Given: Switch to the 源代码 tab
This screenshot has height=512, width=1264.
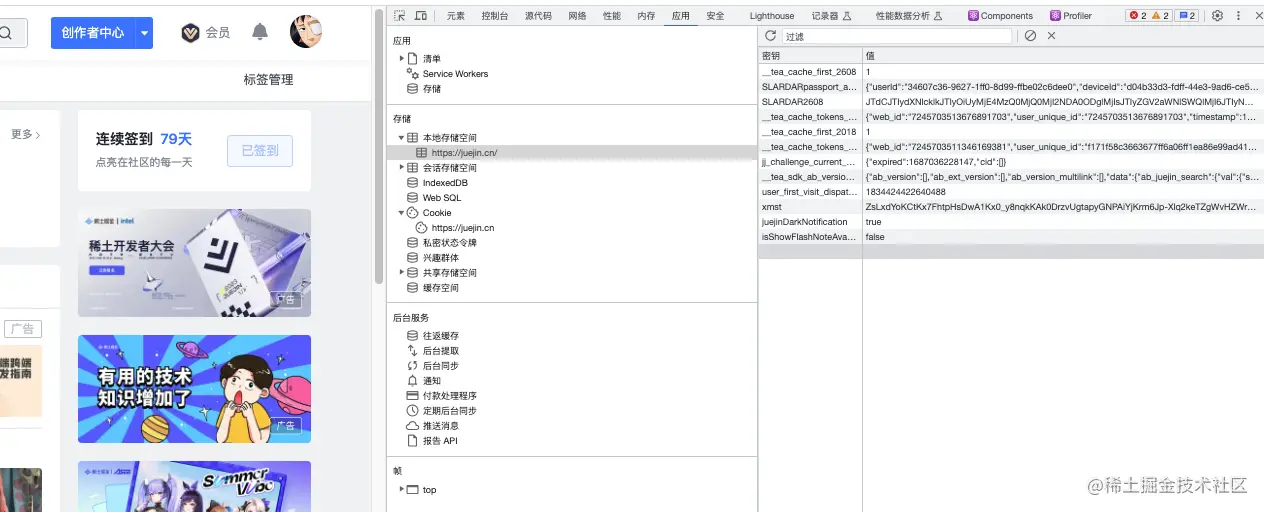Looking at the screenshot, I should click(539, 16).
